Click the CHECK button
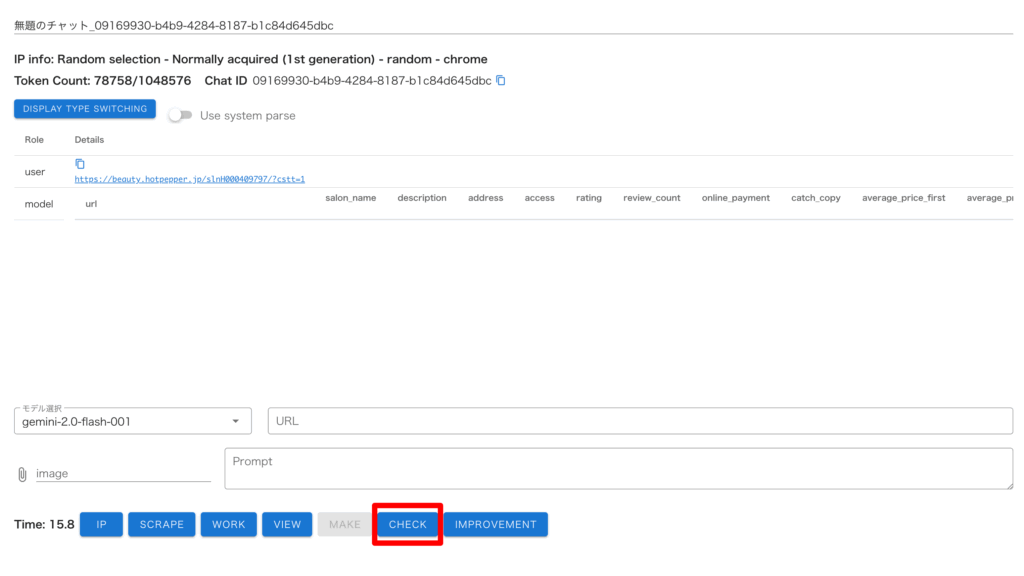The width and height of the screenshot is (1024, 576). (407, 524)
